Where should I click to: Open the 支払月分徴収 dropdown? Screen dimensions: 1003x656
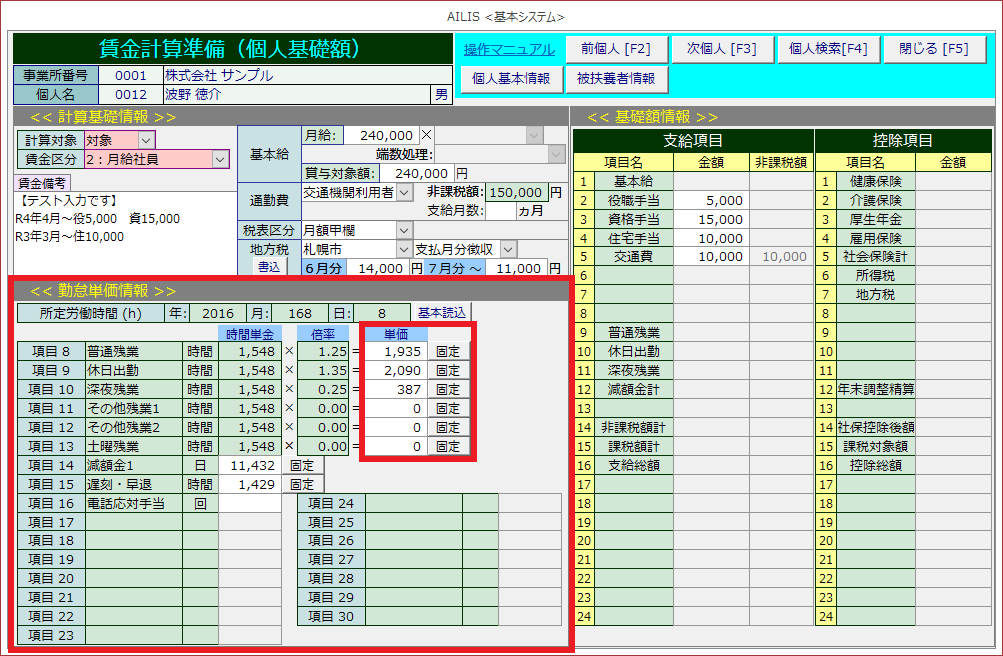508,249
